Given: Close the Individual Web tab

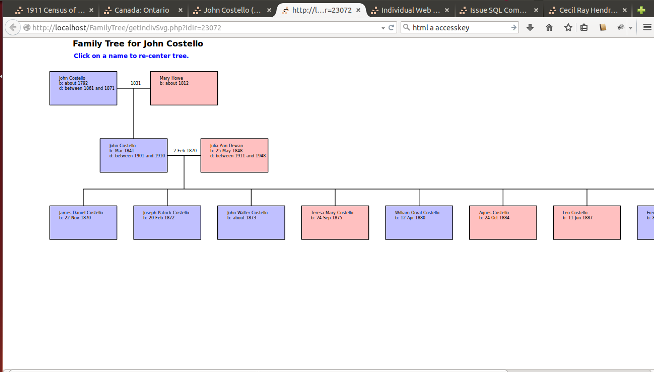Looking at the screenshot, I should click(447, 10).
